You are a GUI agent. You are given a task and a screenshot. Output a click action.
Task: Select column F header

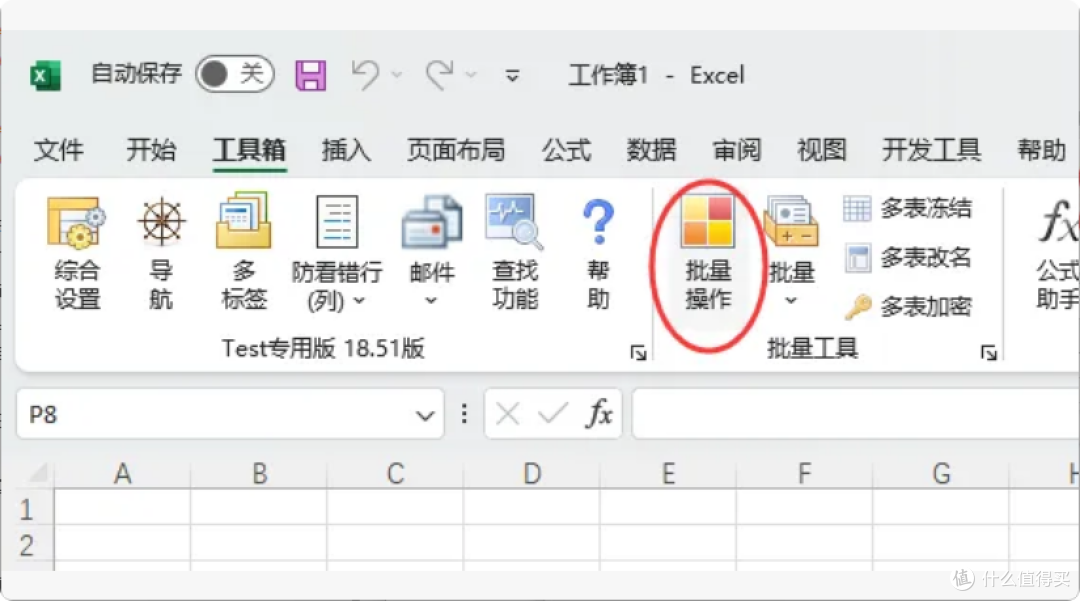click(x=804, y=474)
